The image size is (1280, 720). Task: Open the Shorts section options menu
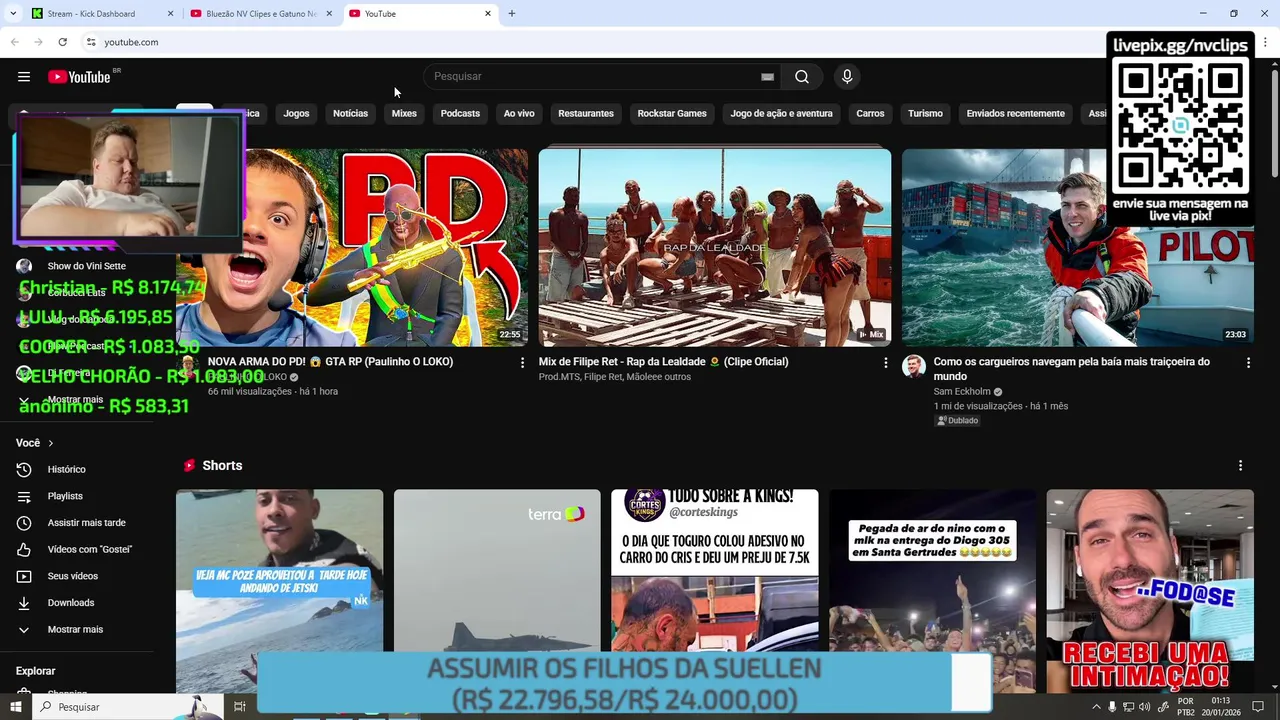click(1240, 466)
